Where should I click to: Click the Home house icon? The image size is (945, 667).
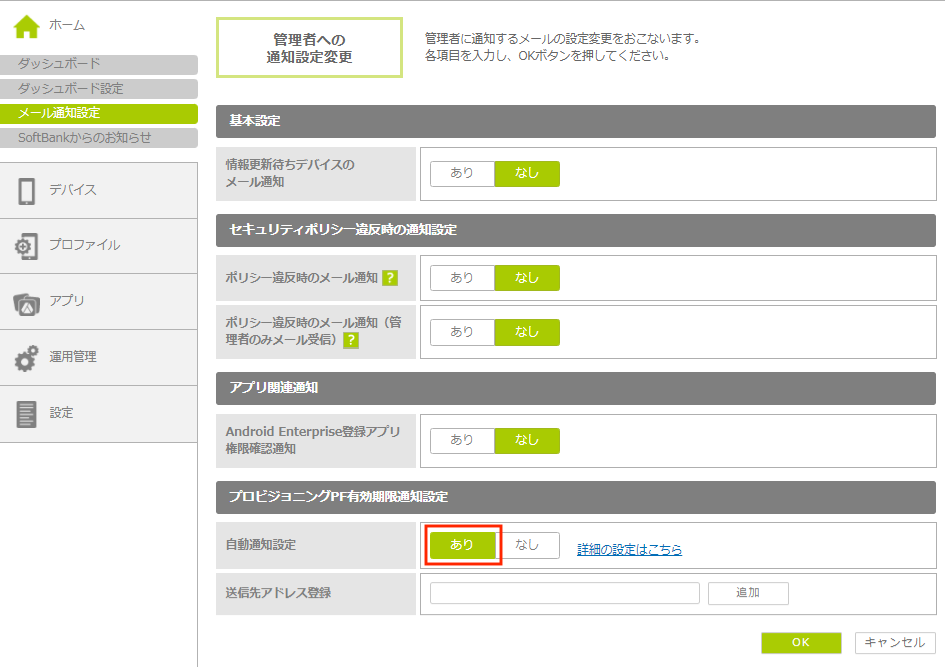coord(27,25)
